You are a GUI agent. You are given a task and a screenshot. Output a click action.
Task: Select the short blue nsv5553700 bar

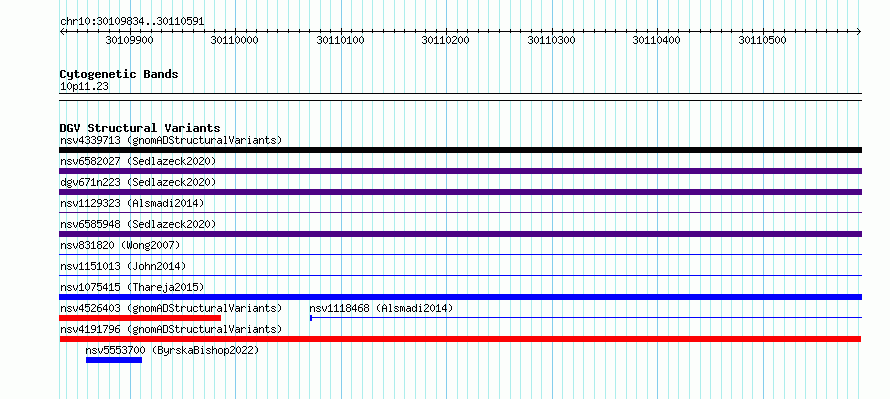coord(114,360)
